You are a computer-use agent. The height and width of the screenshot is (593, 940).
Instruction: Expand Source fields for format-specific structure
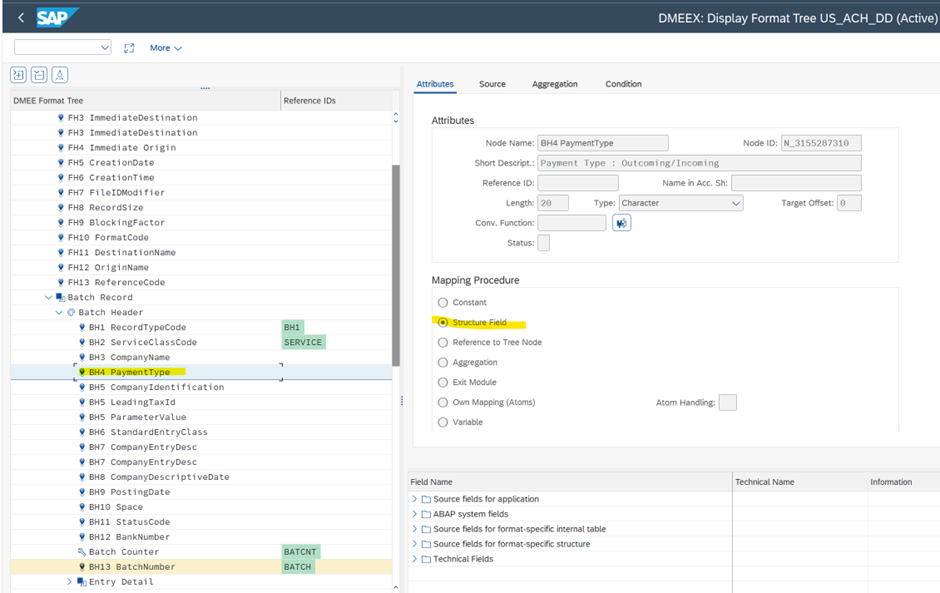pos(414,544)
